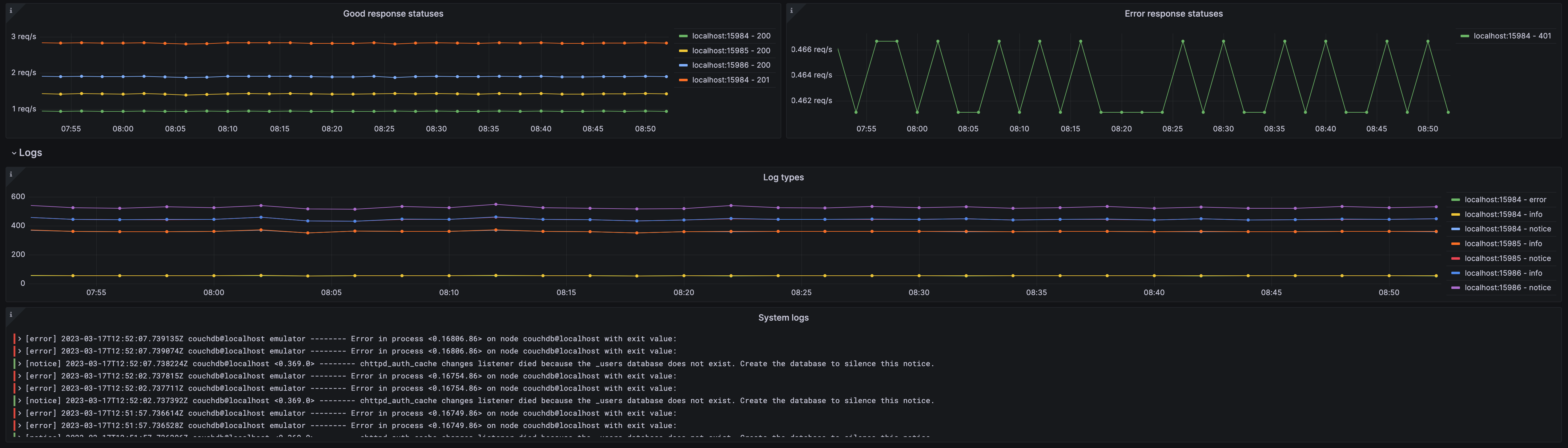This screenshot has width=1568, height=448.
Task: Toggle localhost:15985 - notice series in Log types
Action: pos(1507,259)
